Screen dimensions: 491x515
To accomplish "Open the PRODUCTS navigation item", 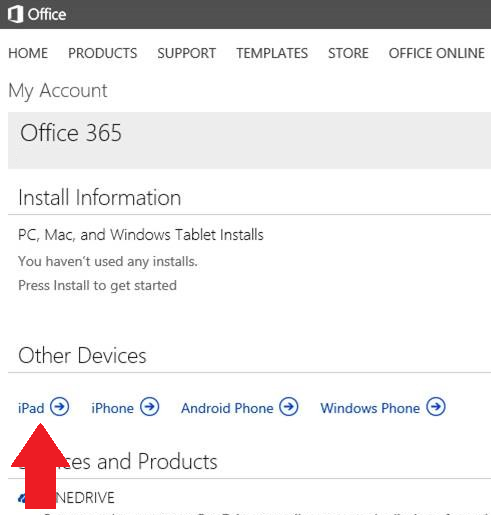I will coord(103,53).
